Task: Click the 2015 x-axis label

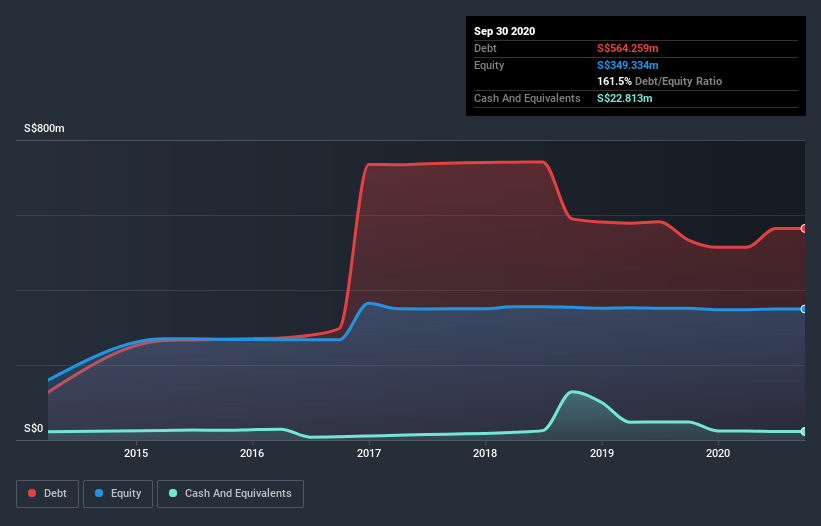Action: click(x=136, y=453)
